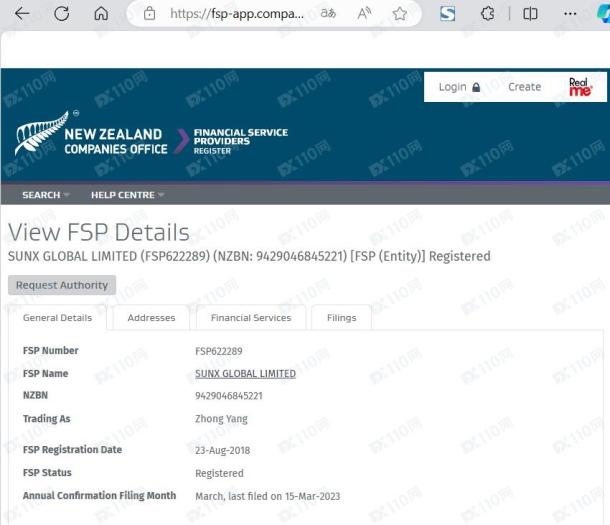Expand the HELP CENTRE dropdown menu
Viewport: 610px width, 525px height.
click(x=127, y=195)
